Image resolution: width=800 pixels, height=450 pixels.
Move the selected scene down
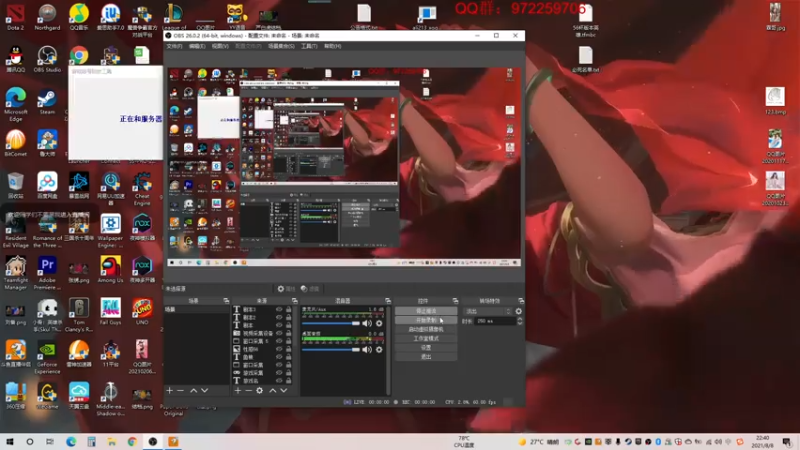(205, 390)
